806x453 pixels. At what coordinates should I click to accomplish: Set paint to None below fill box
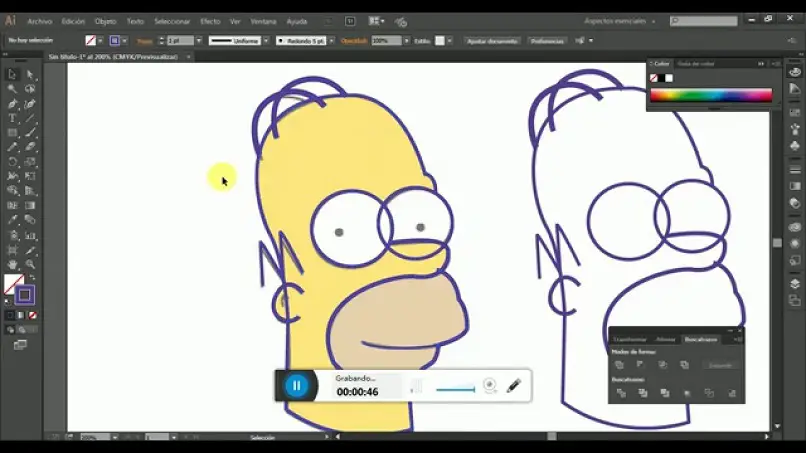click(x=32, y=315)
